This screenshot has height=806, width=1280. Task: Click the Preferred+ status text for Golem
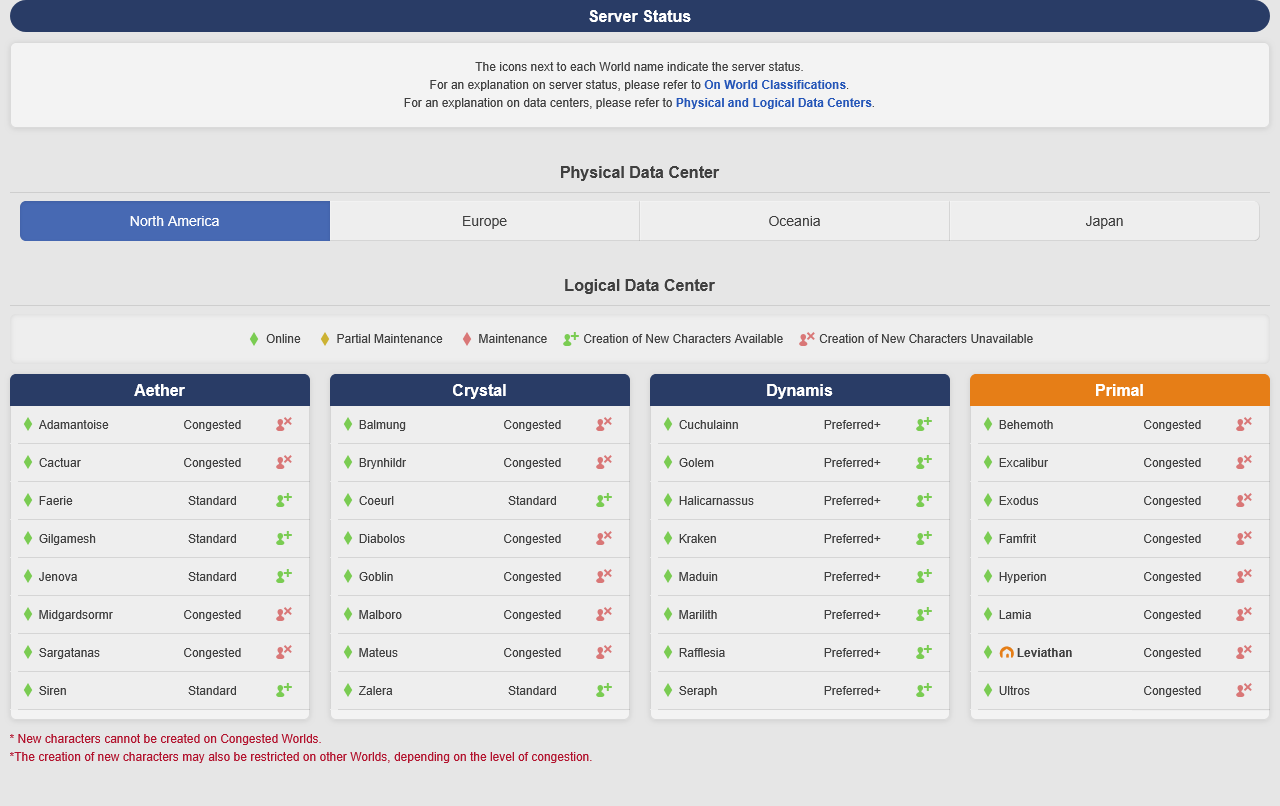[852, 463]
